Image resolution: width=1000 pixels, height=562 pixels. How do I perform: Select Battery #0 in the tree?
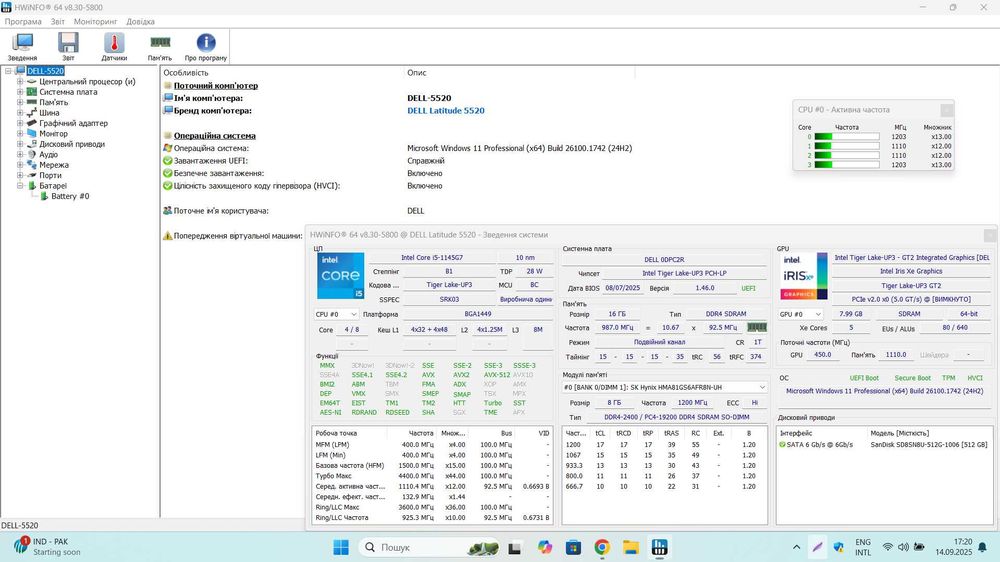click(70, 196)
